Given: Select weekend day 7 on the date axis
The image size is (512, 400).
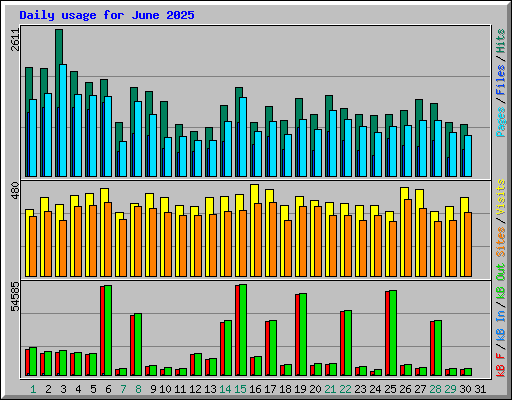Looking at the screenshot, I should pyautogui.click(x=123, y=389).
